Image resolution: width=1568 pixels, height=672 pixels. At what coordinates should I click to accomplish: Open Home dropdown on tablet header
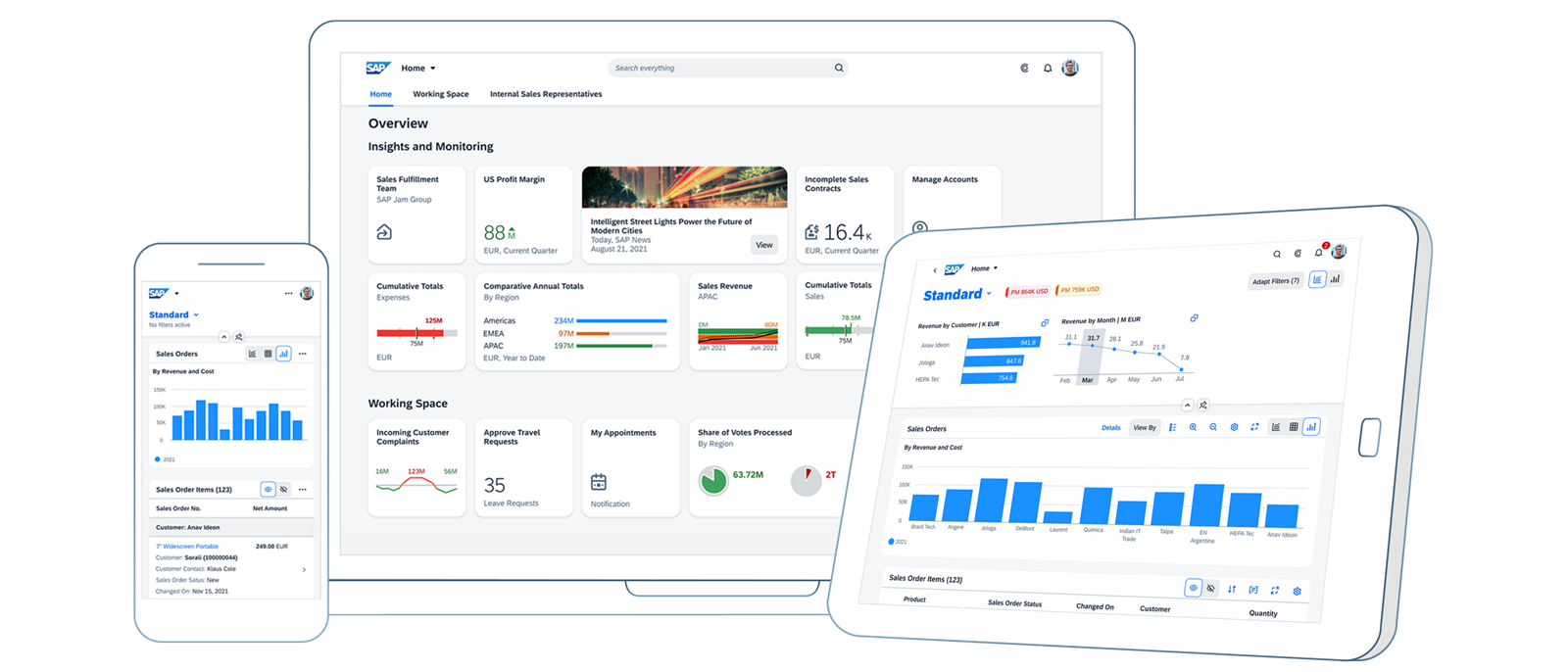[984, 268]
